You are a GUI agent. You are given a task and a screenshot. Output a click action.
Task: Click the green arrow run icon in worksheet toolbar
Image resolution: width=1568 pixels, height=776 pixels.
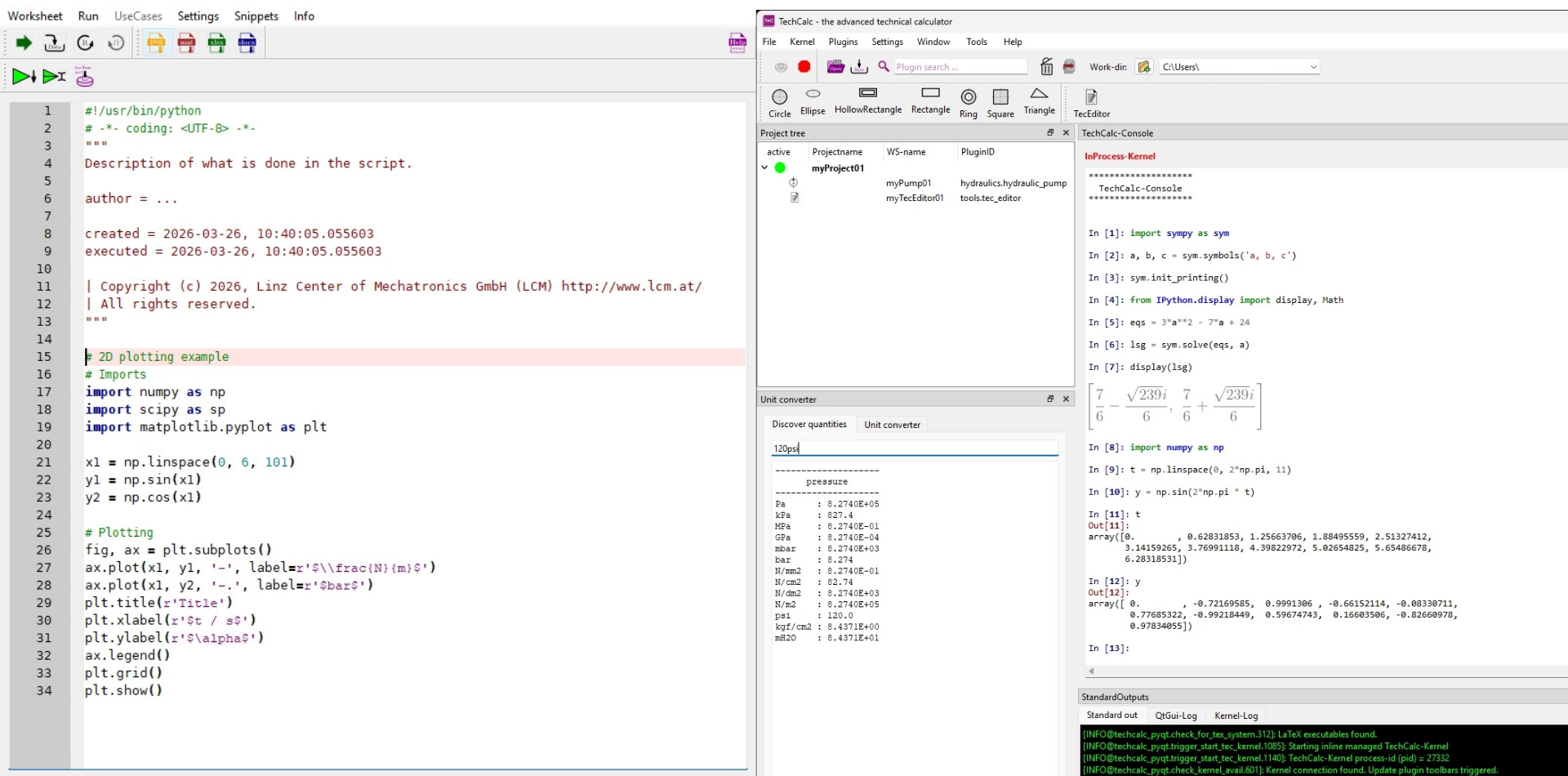coord(24,43)
